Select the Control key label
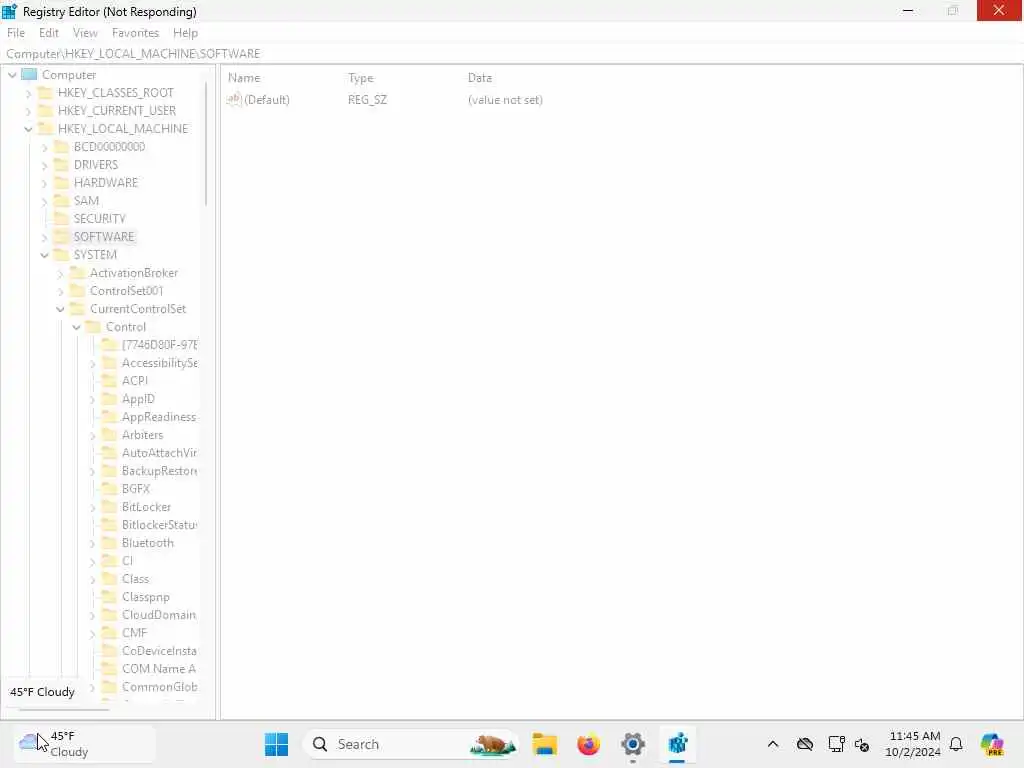Image resolution: width=1024 pixels, height=768 pixels. click(126, 327)
